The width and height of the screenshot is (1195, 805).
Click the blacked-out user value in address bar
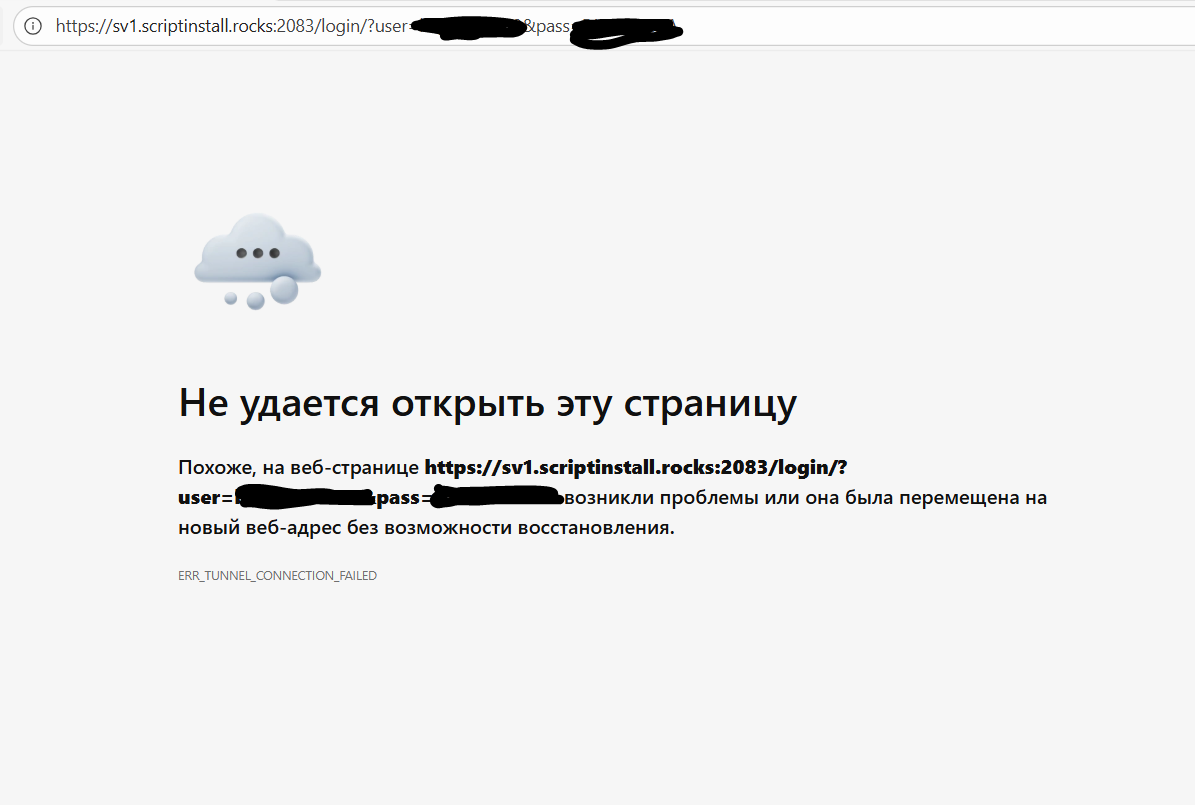pos(466,27)
